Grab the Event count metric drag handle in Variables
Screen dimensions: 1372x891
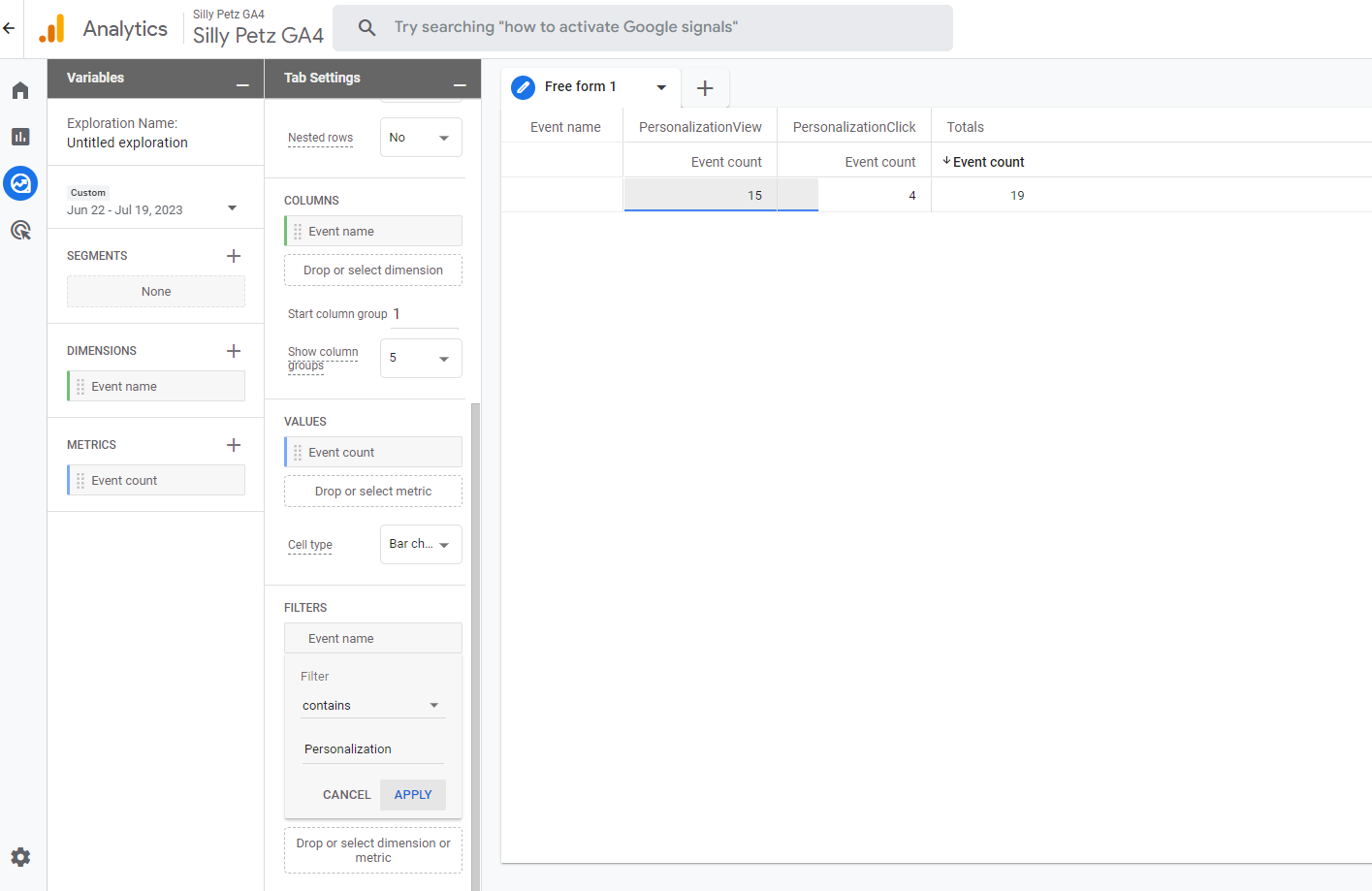pyautogui.click(x=80, y=481)
